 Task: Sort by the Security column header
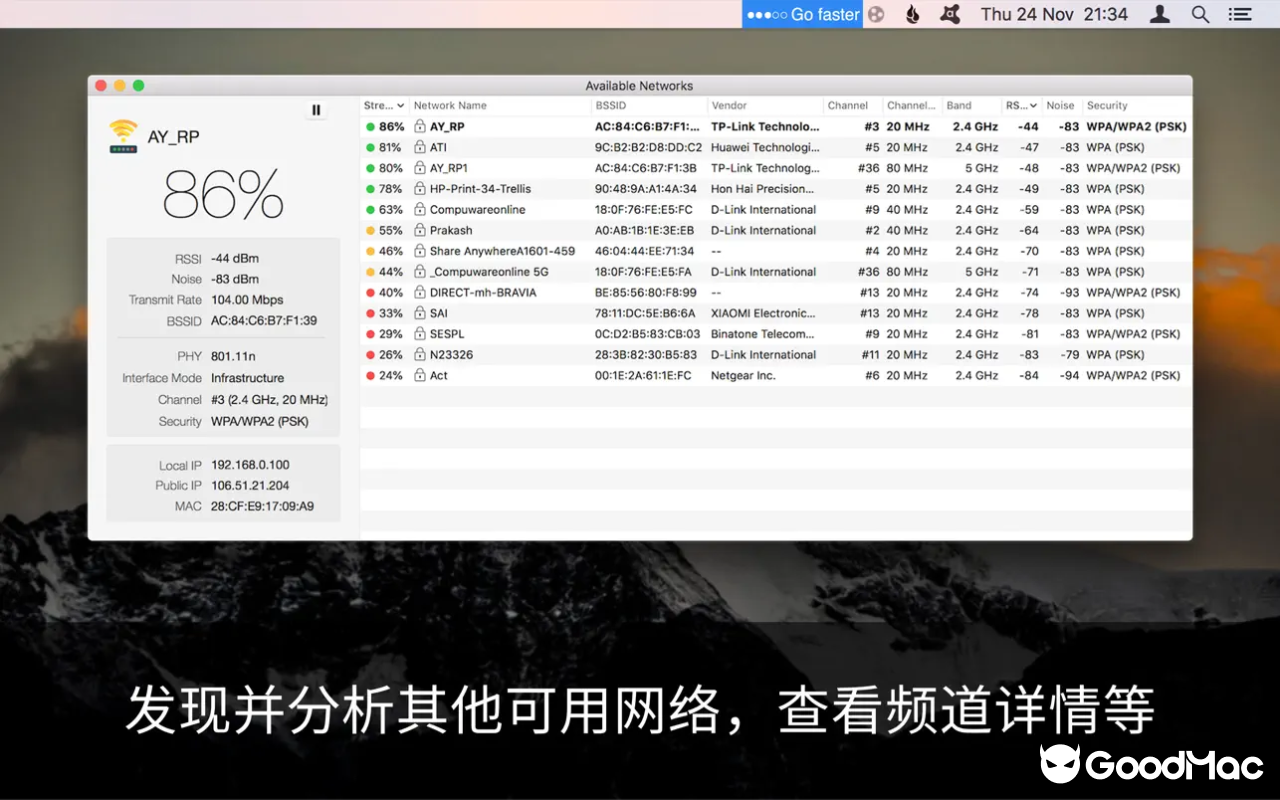[x=1137, y=105]
